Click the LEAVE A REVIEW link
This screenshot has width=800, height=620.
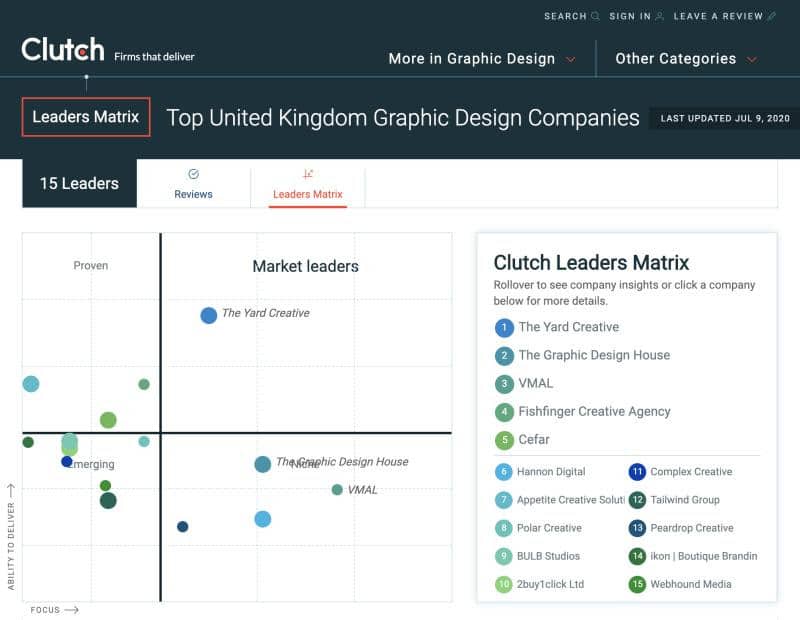tap(718, 16)
